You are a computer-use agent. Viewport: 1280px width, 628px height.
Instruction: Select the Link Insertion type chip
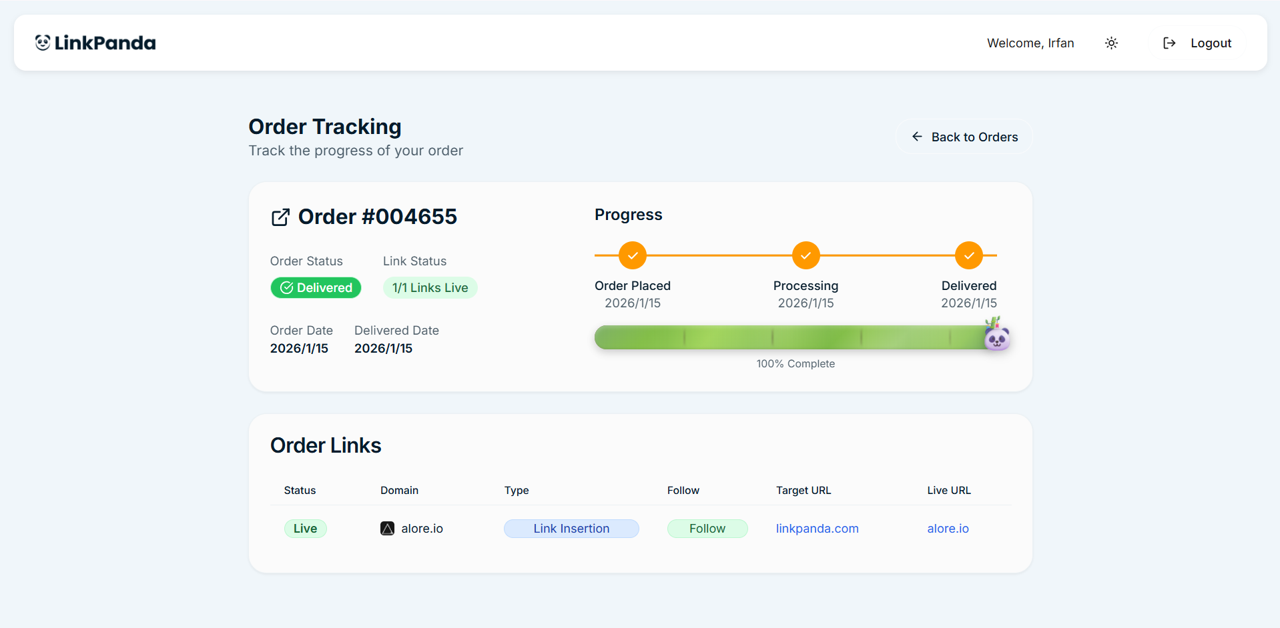pyautogui.click(x=571, y=528)
